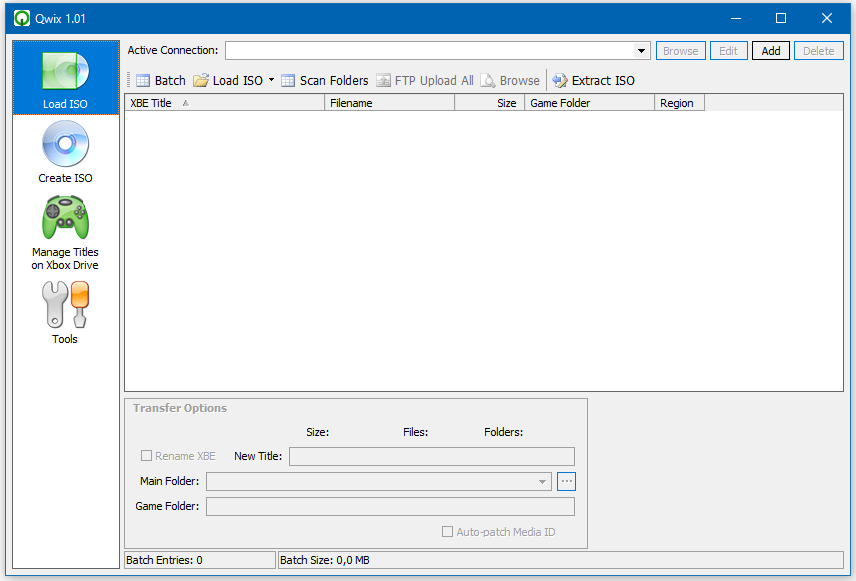The width and height of the screenshot is (856, 581).
Task: Expand the Load ISO toolbar dropdown arrow
Action: (x=271, y=80)
